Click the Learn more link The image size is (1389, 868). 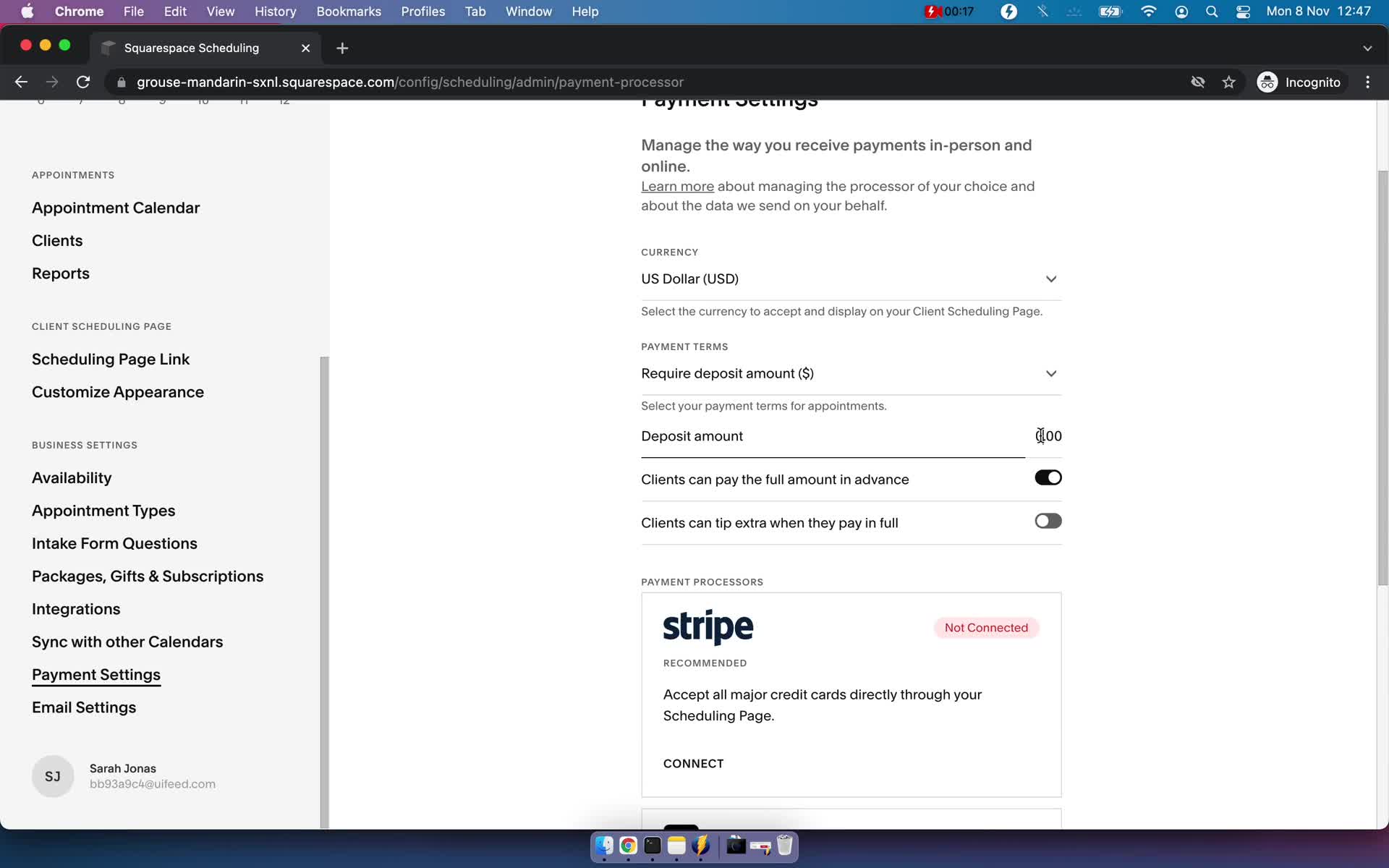tap(677, 187)
